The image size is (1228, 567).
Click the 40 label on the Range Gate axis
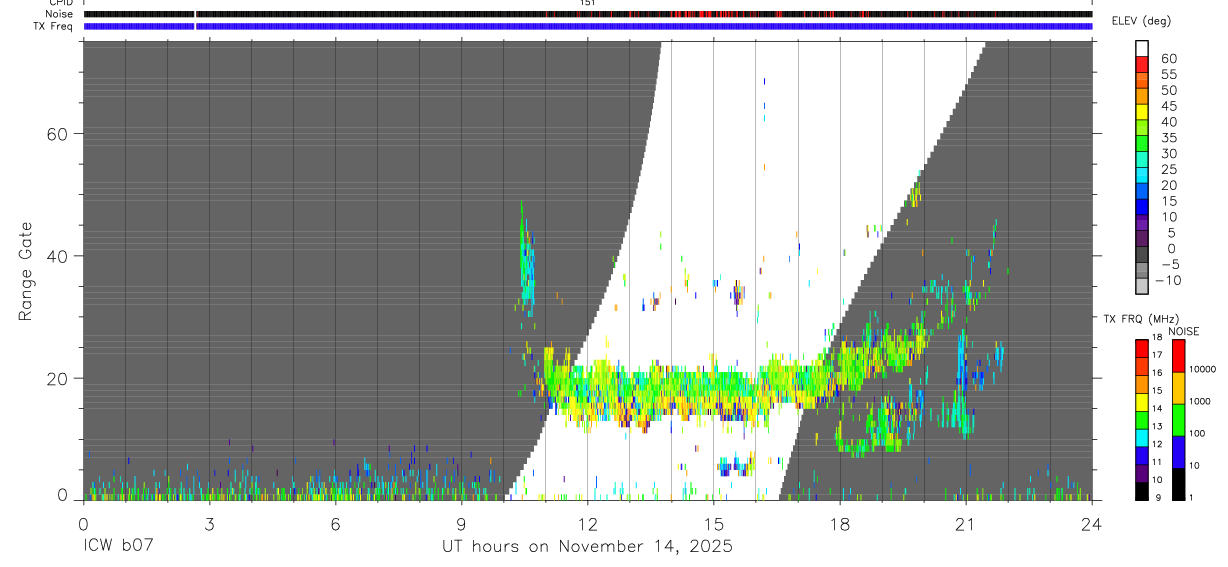point(59,256)
